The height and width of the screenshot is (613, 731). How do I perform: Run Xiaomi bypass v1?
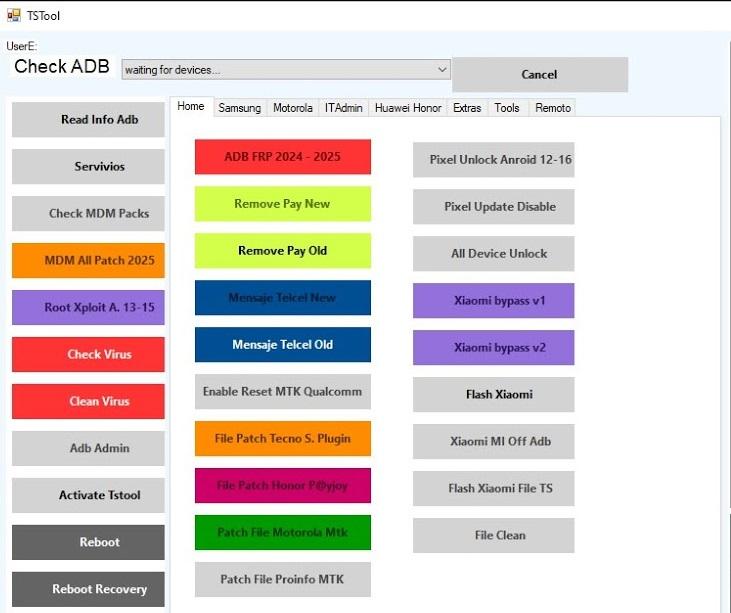point(494,301)
